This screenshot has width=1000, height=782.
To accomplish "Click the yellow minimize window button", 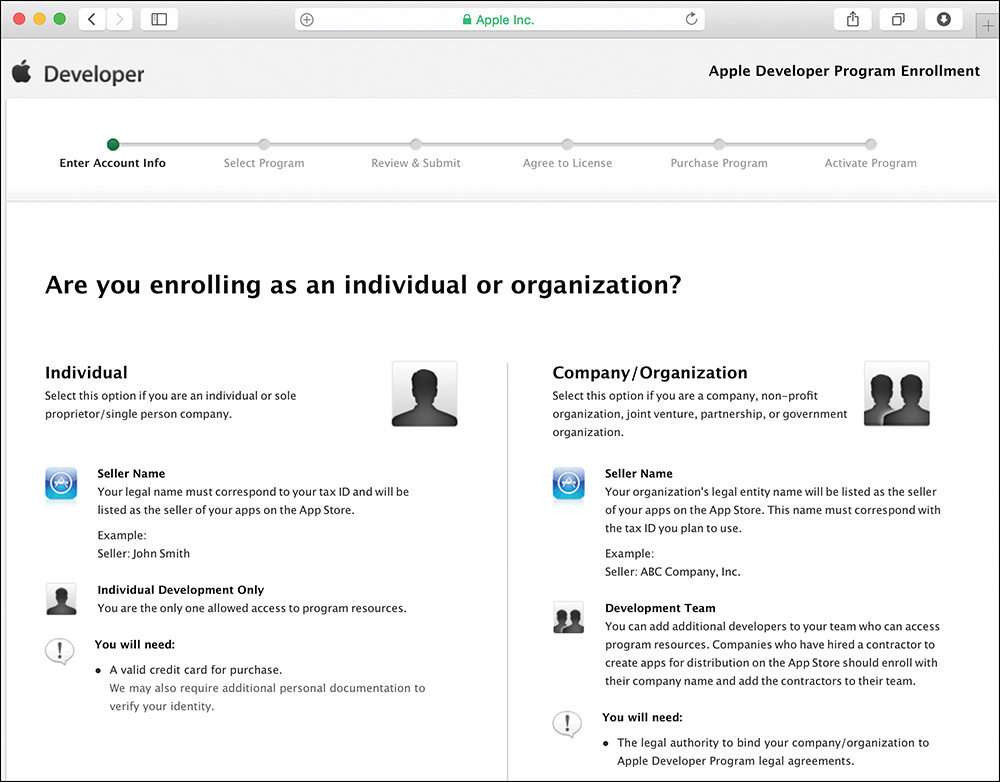I will [x=39, y=19].
